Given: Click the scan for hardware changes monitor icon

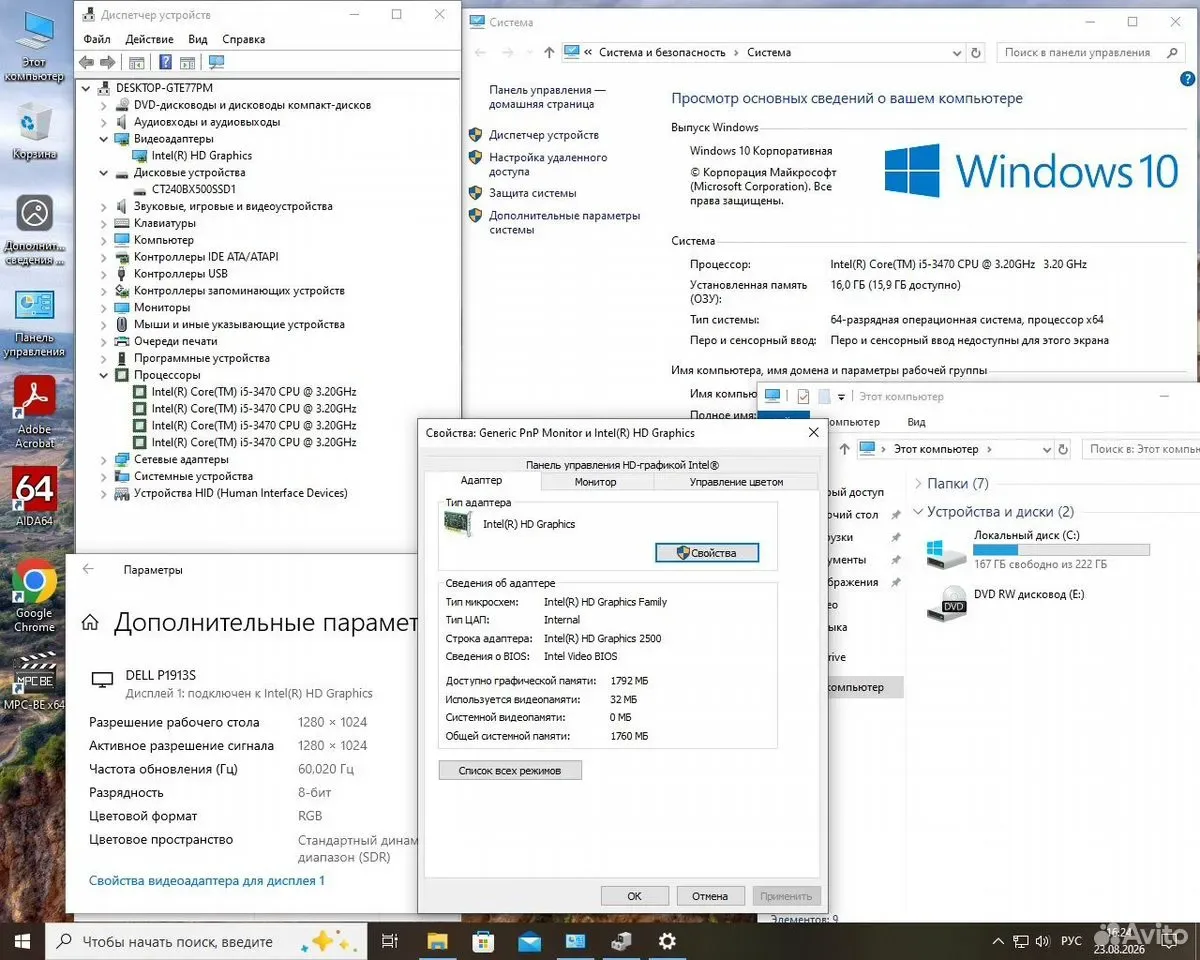Looking at the screenshot, I should point(216,62).
